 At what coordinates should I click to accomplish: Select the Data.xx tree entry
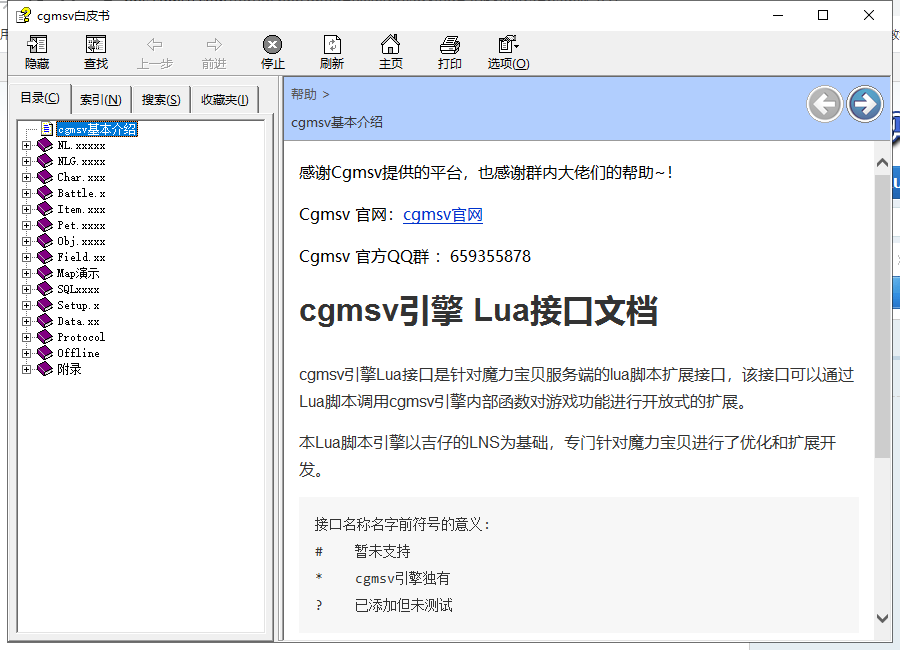[x=78, y=321]
